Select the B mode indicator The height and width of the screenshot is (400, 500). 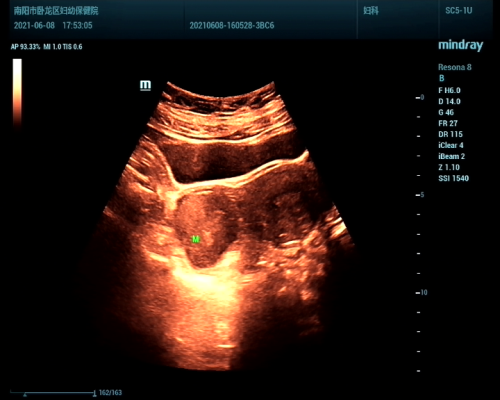[442, 78]
